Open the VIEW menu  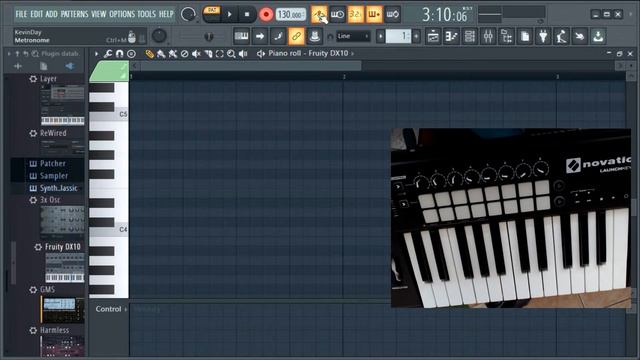click(x=98, y=14)
